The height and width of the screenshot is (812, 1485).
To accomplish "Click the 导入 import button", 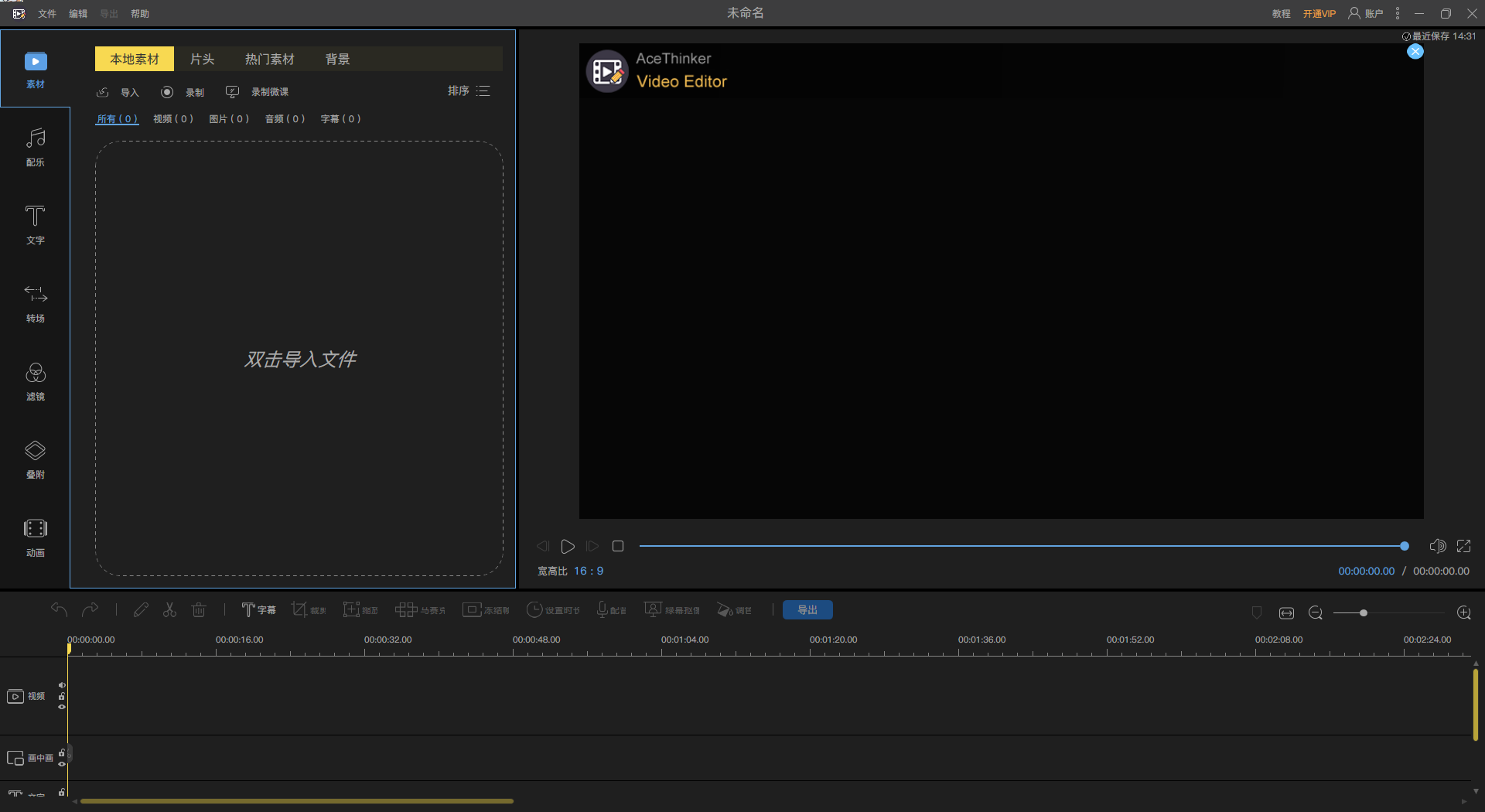I will (x=118, y=92).
